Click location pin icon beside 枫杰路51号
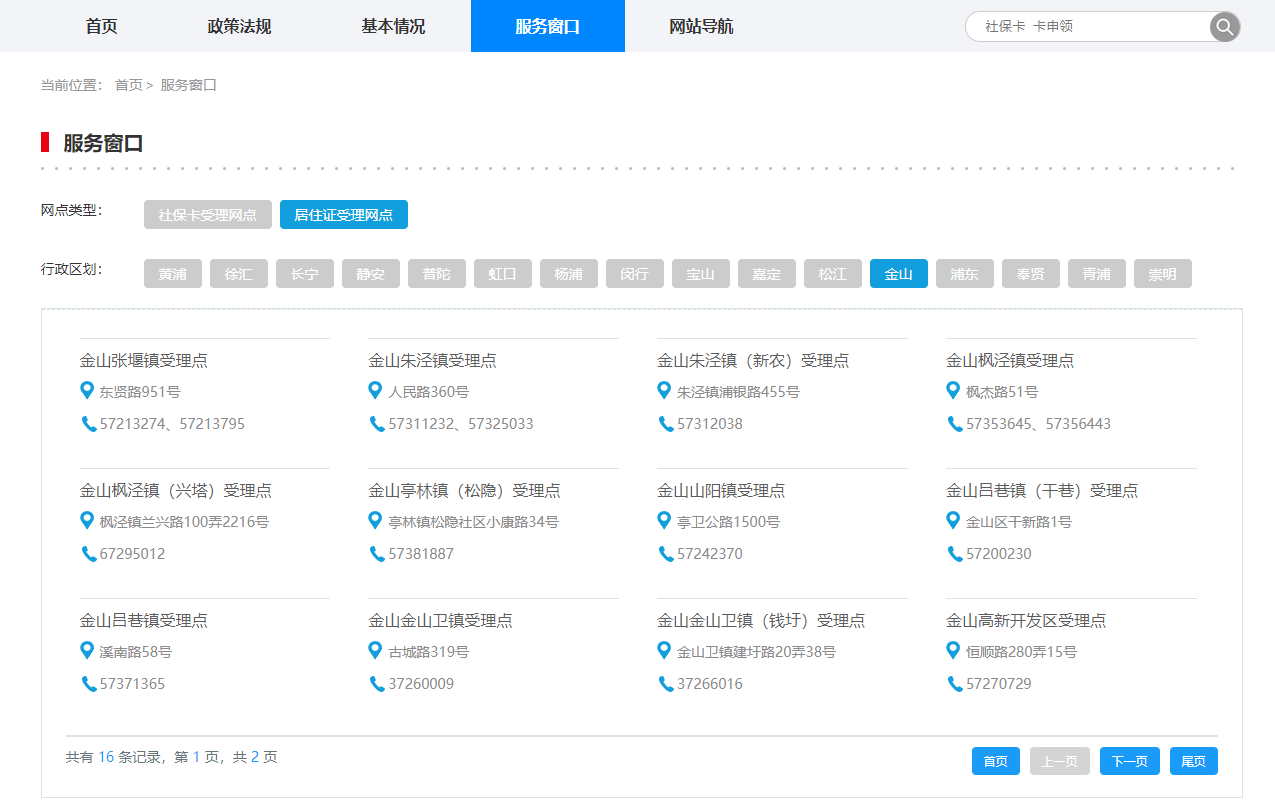1275x809 pixels. pos(953,390)
